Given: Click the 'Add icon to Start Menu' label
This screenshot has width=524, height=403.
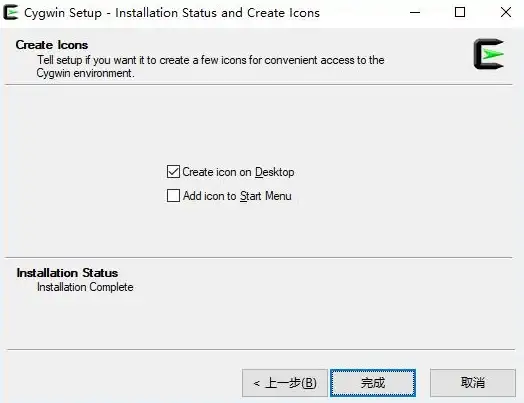Looking at the screenshot, I should click(237, 196).
